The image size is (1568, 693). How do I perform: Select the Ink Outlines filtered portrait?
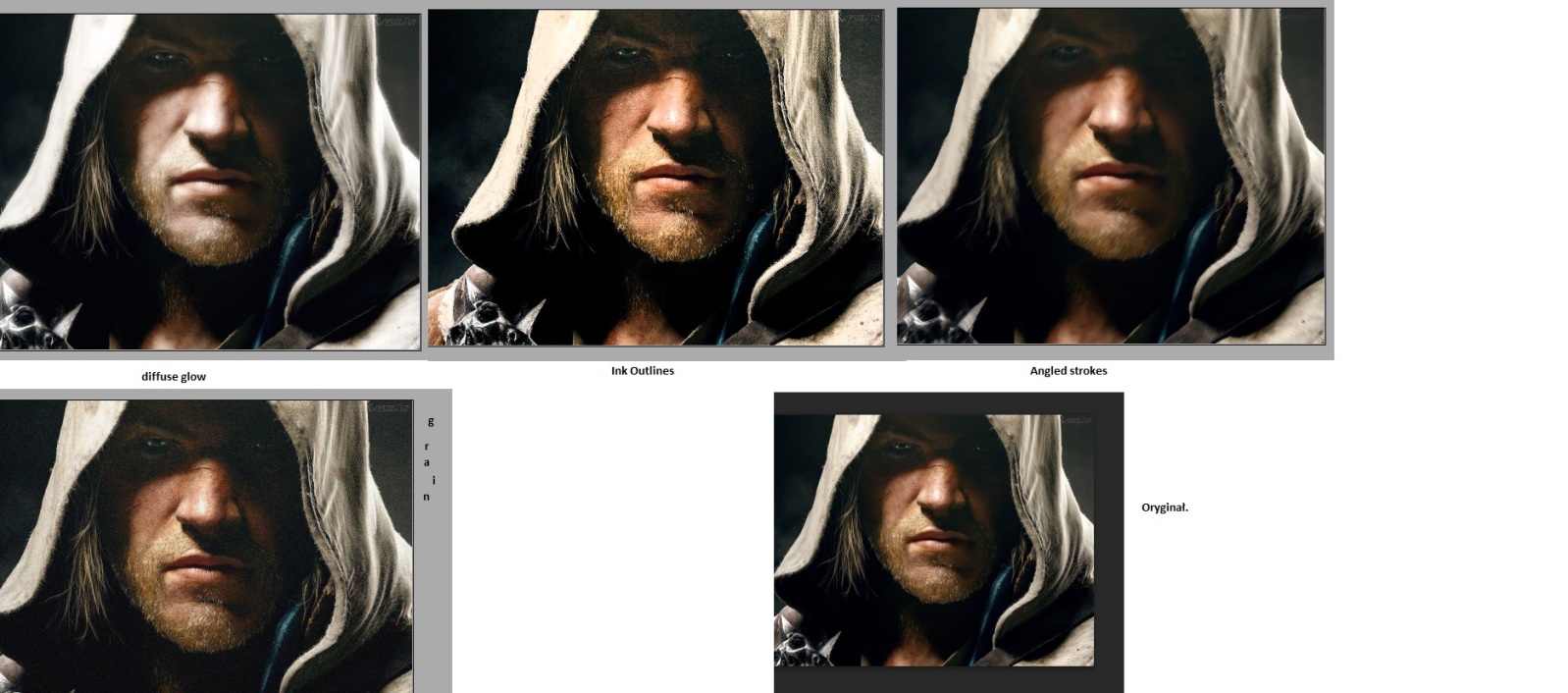[x=655, y=177]
